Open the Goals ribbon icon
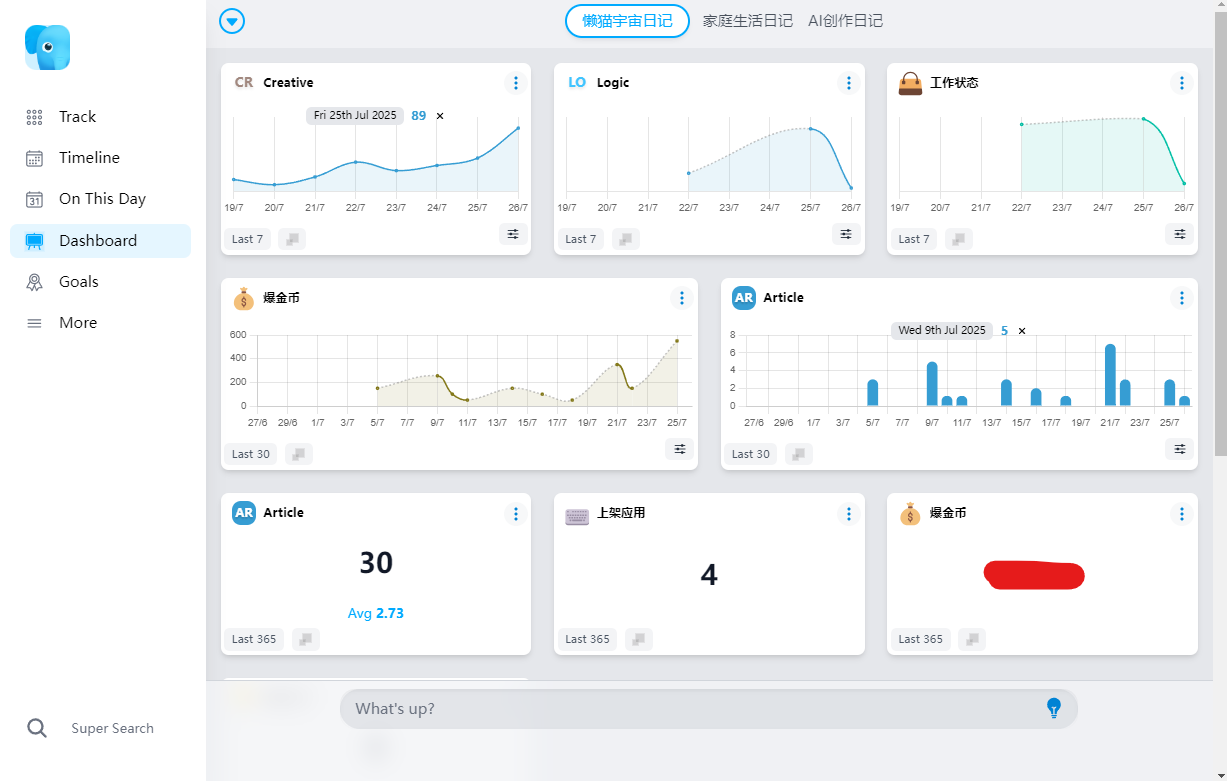This screenshot has width=1227, height=781. click(34, 282)
